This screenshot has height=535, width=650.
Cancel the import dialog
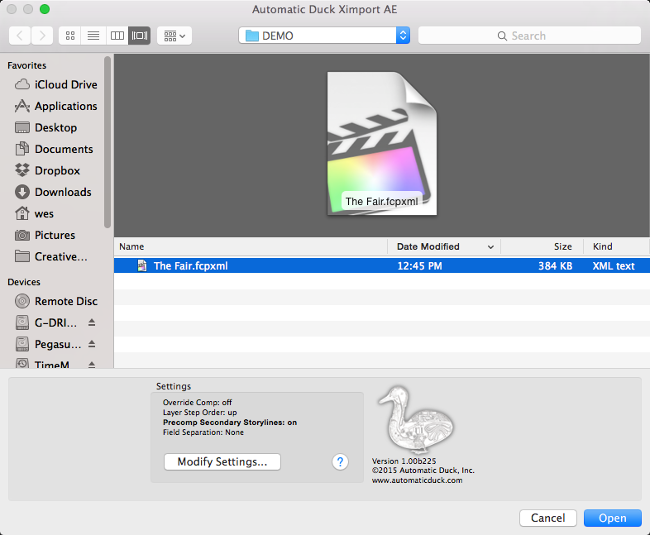(x=548, y=518)
